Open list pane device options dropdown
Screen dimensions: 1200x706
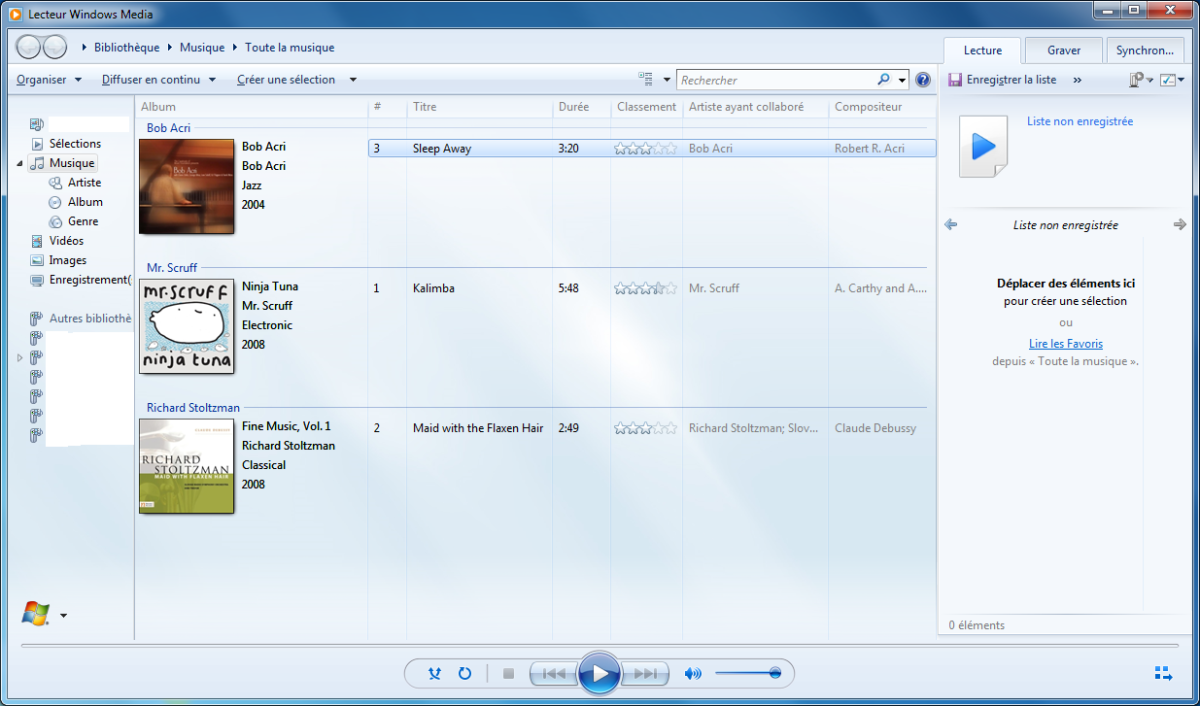click(x=1141, y=80)
